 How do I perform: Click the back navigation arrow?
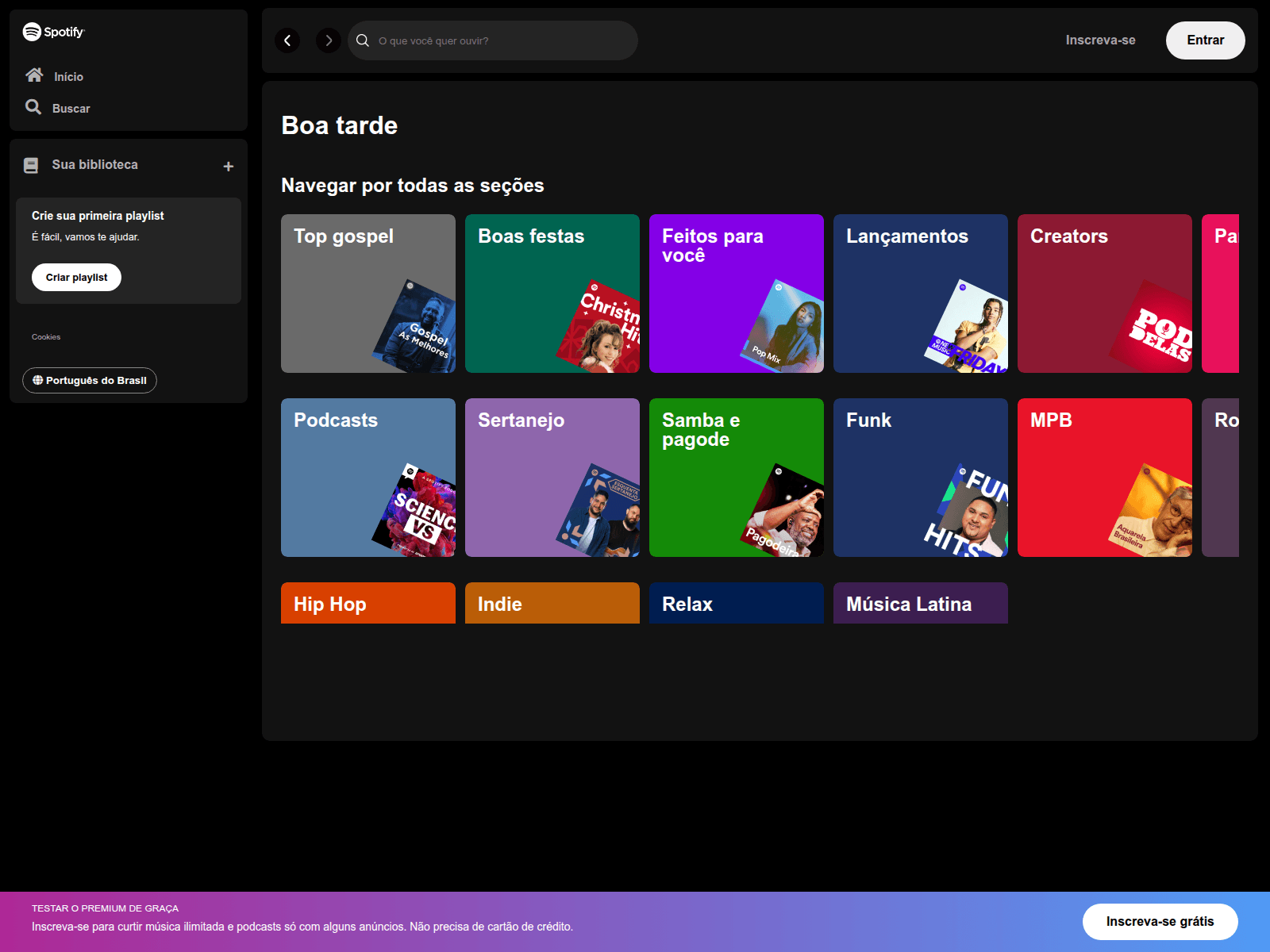coord(287,40)
